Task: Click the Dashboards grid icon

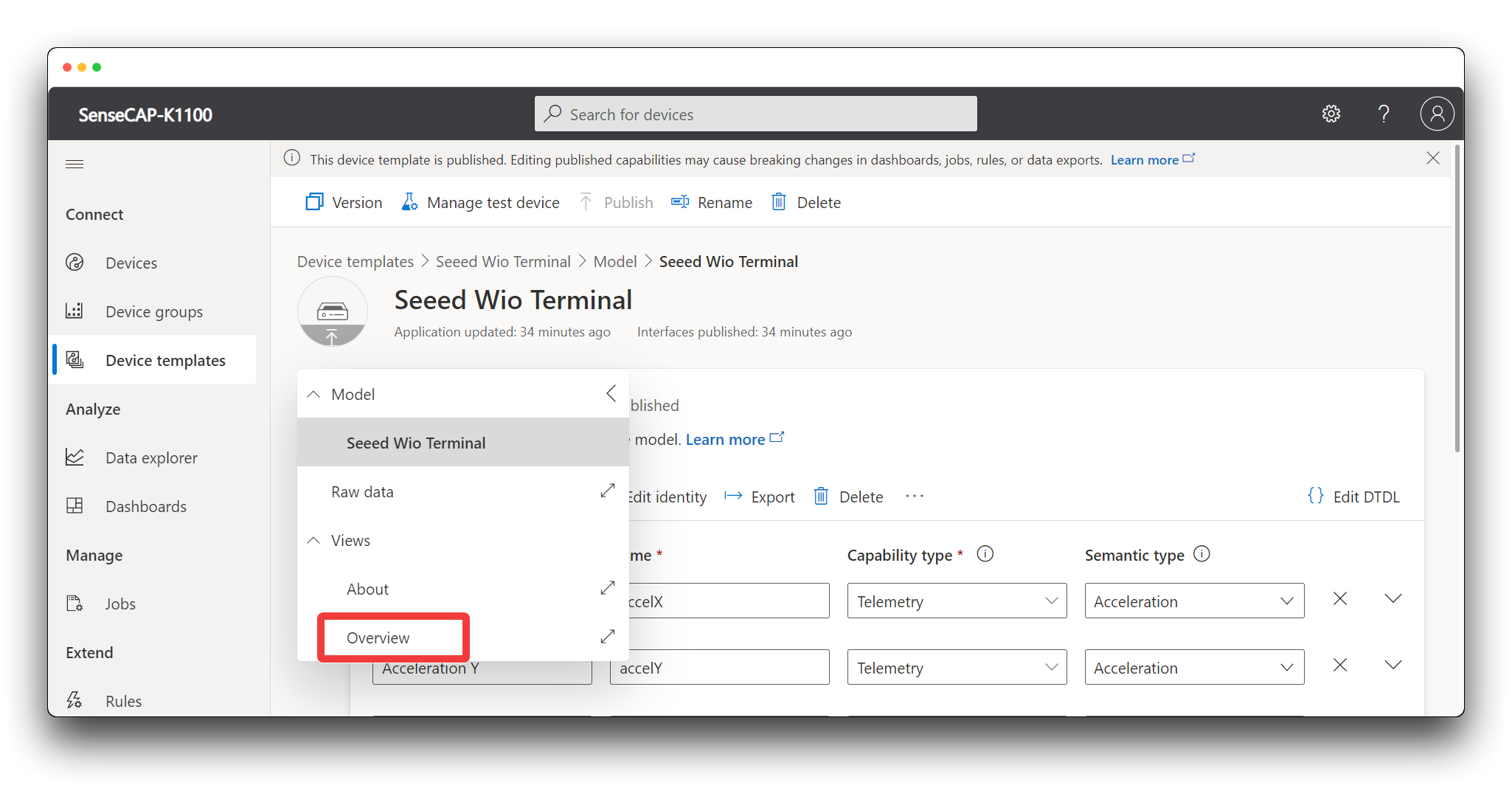Action: click(x=74, y=505)
